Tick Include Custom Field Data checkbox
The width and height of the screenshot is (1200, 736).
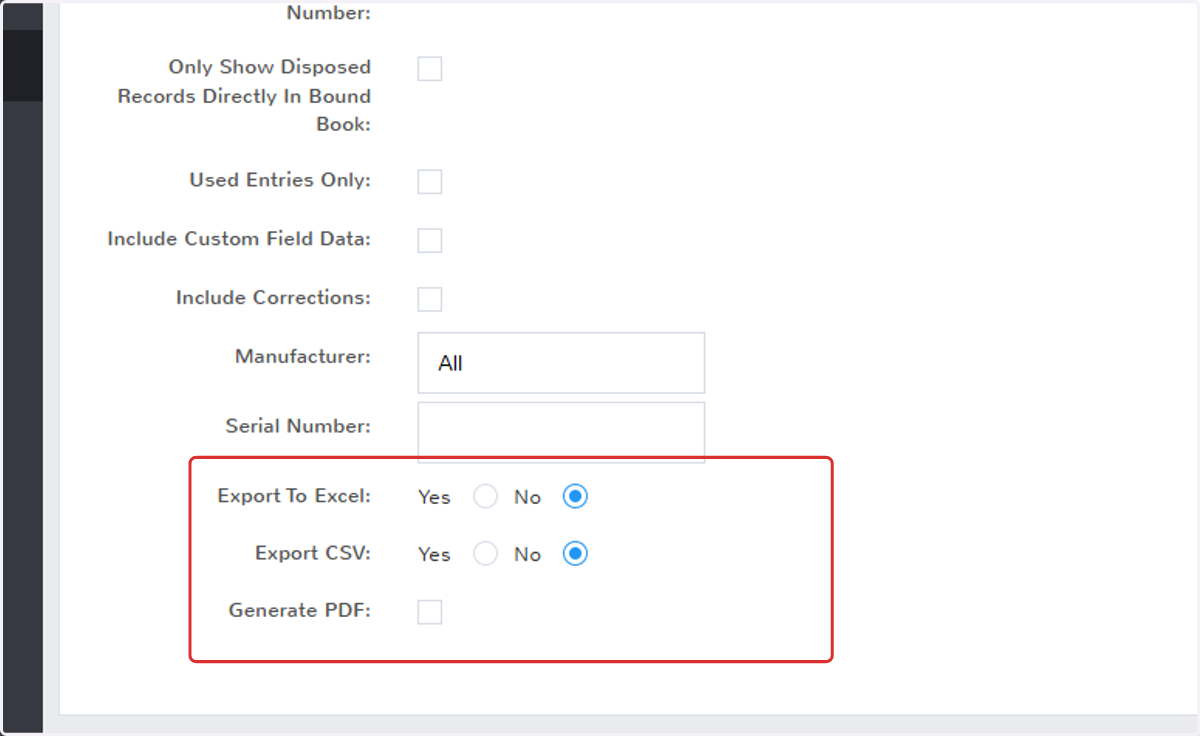coord(430,241)
